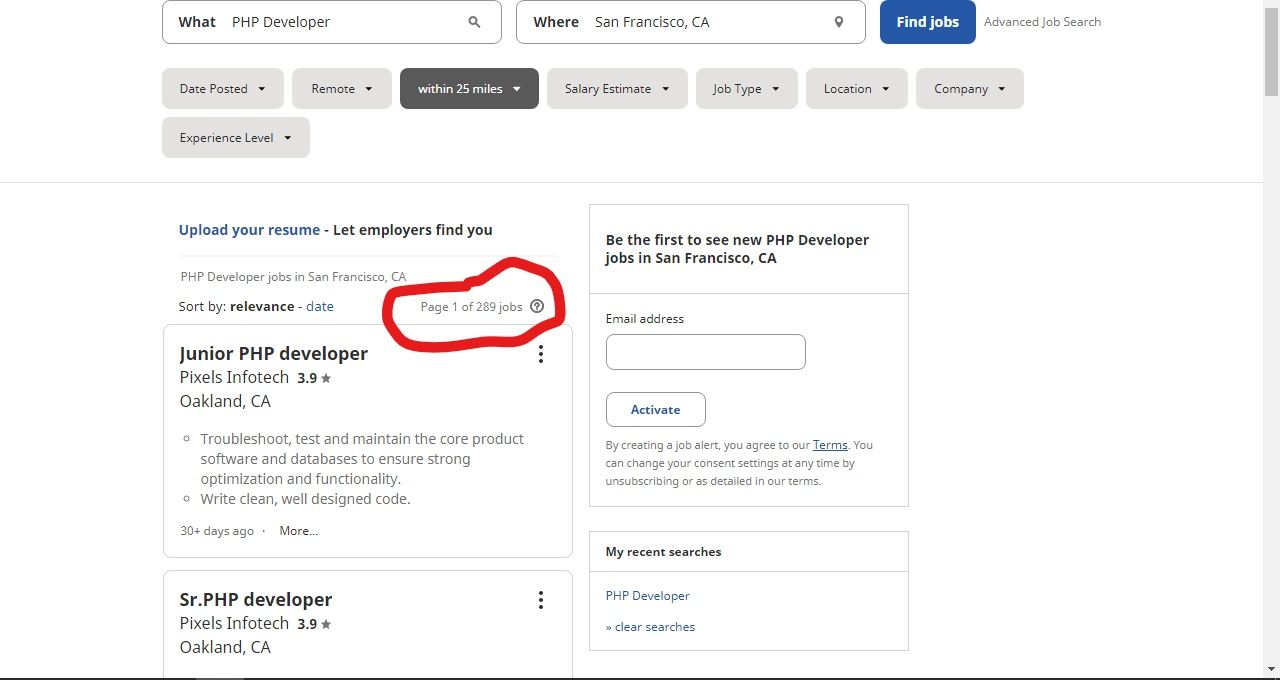Click the Upload your resume link

point(249,230)
